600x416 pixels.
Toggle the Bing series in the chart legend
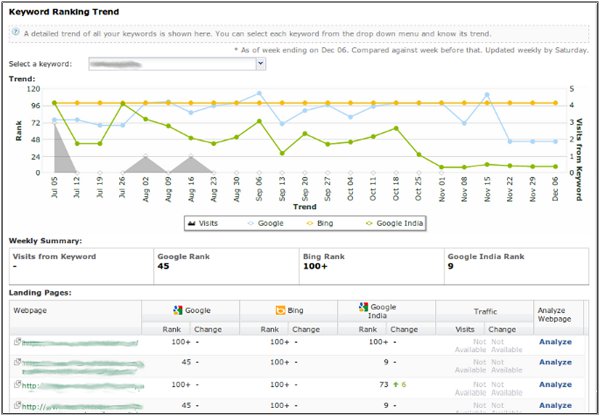pyautogui.click(x=320, y=223)
